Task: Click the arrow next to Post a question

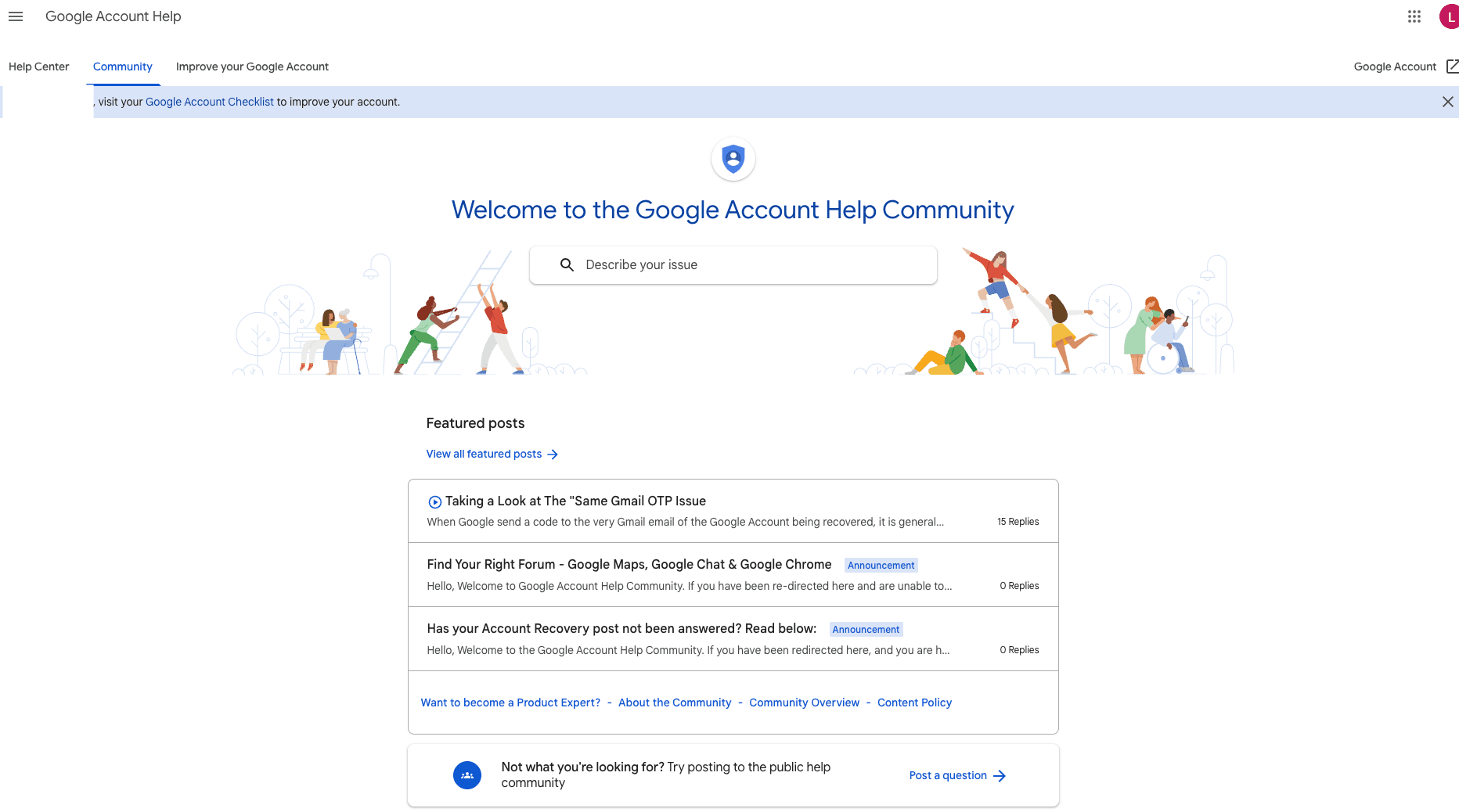Action: pyautogui.click(x=1000, y=776)
